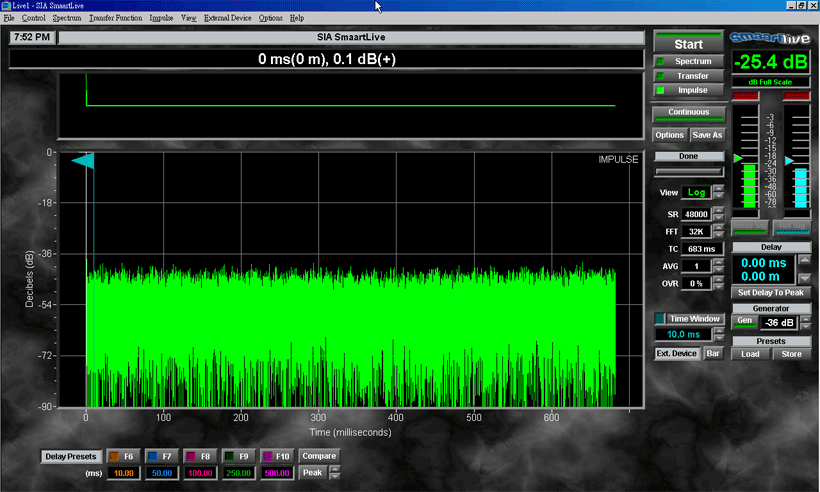Open the Options menu

click(x=270, y=18)
